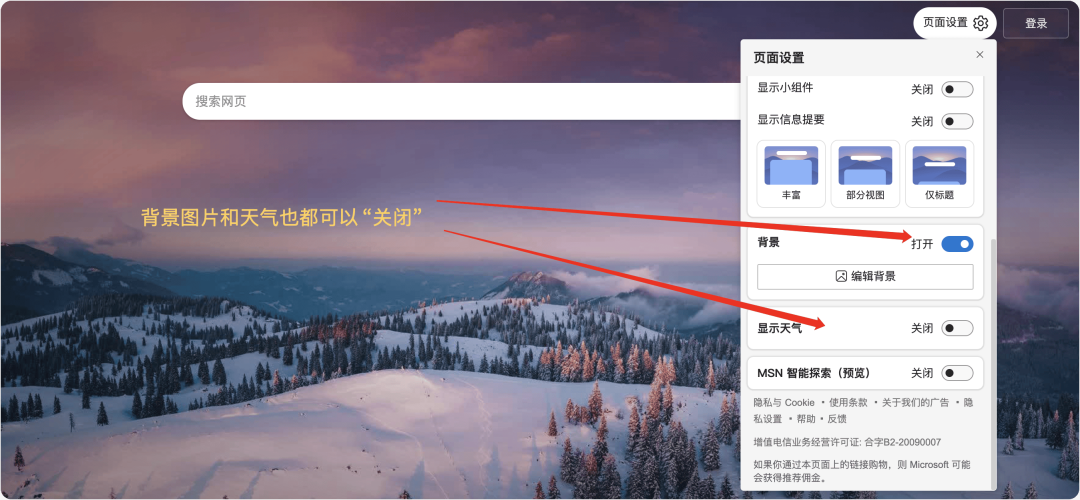
Task: Click the 登录 button
Action: [1036, 23]
